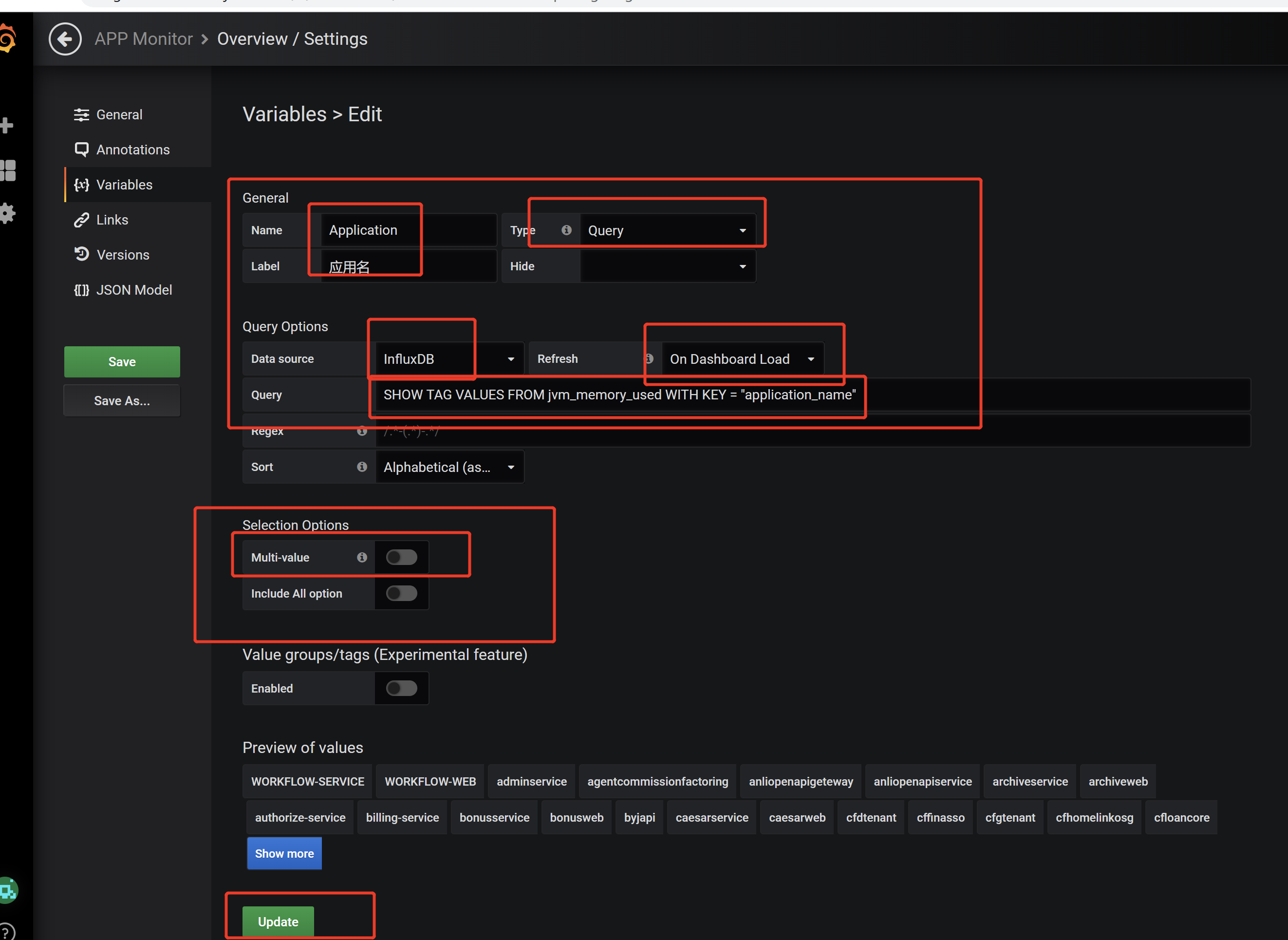
Task: Open the dashboards grid icon in sidebar
Action: pos(8,170)
